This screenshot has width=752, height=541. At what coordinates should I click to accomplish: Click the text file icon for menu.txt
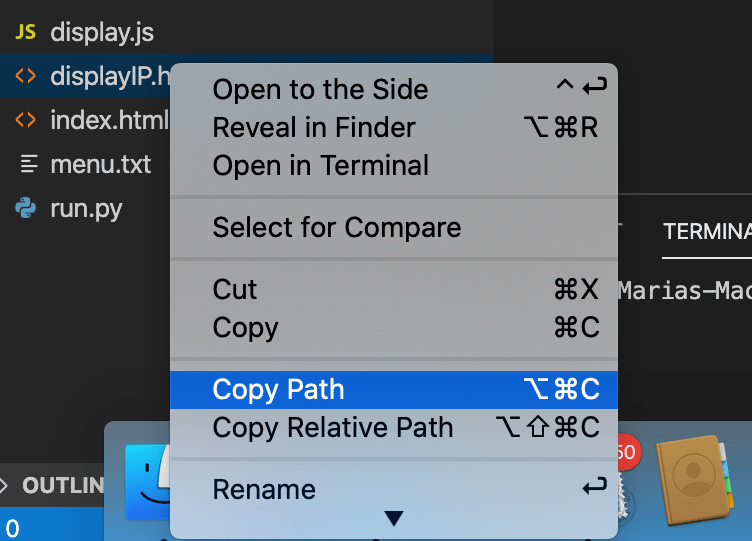(x=27, y=164)
